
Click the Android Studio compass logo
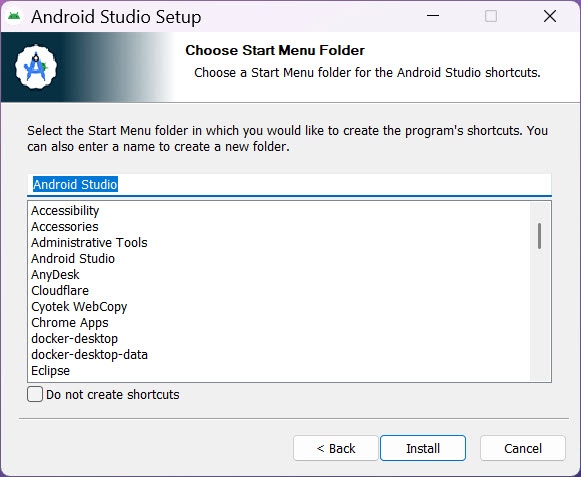(x=36, y=67)
